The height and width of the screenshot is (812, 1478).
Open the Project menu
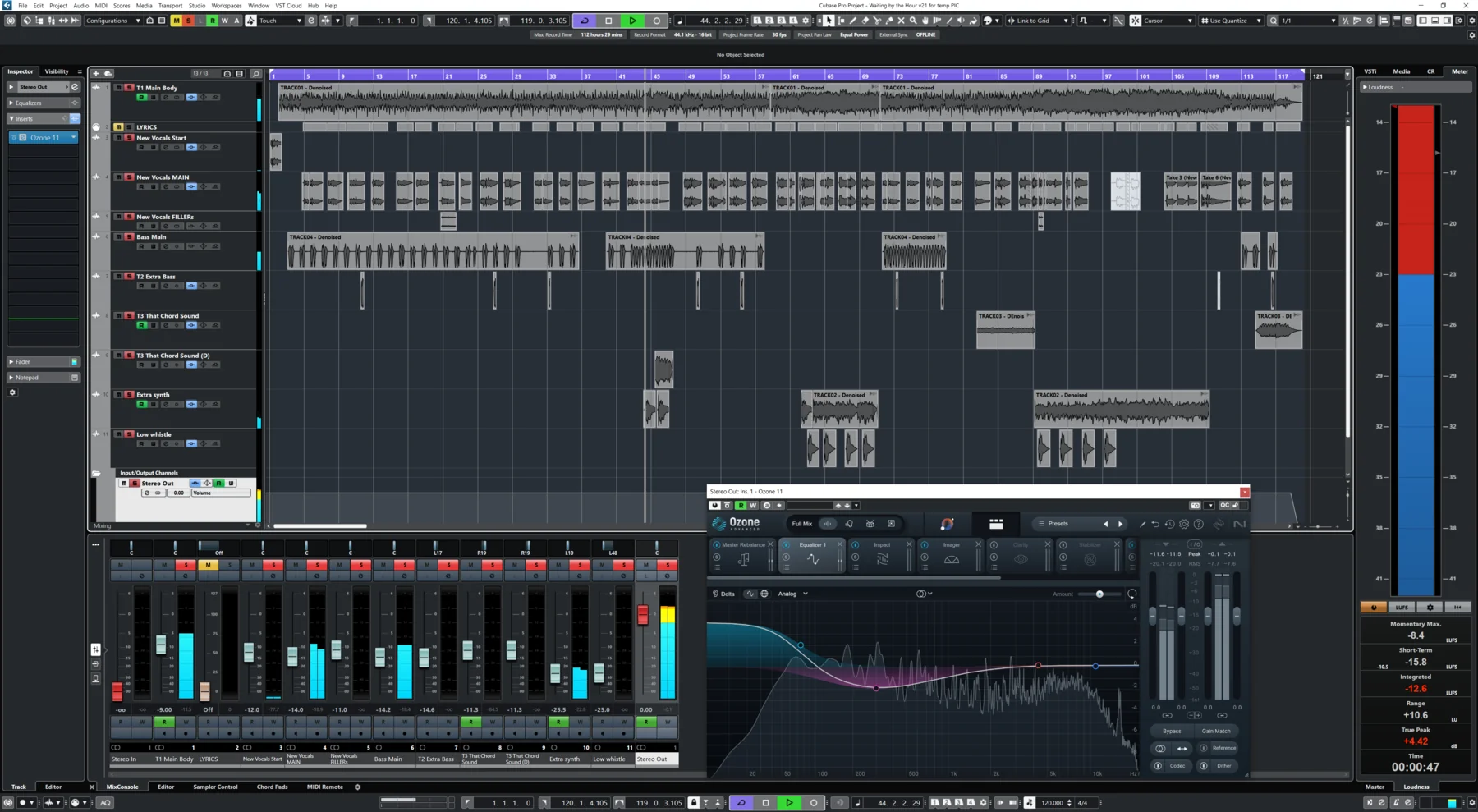click(x=58, y=6)
